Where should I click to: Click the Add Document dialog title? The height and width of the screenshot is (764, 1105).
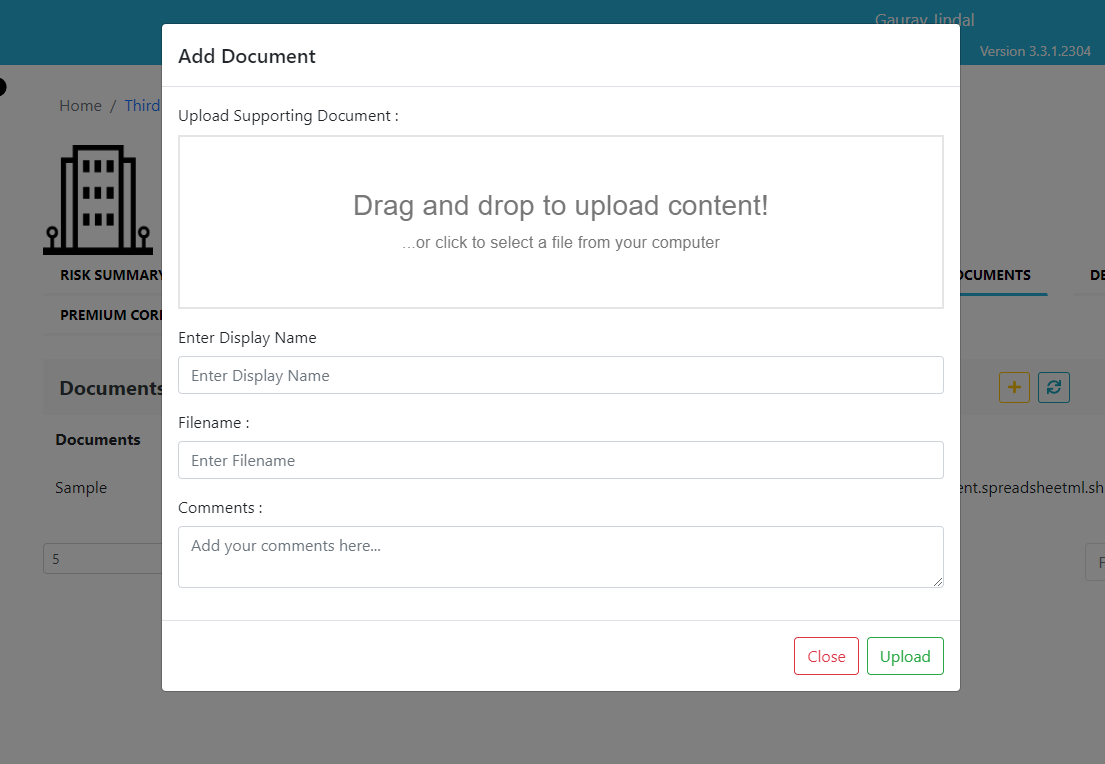[247, 56]
